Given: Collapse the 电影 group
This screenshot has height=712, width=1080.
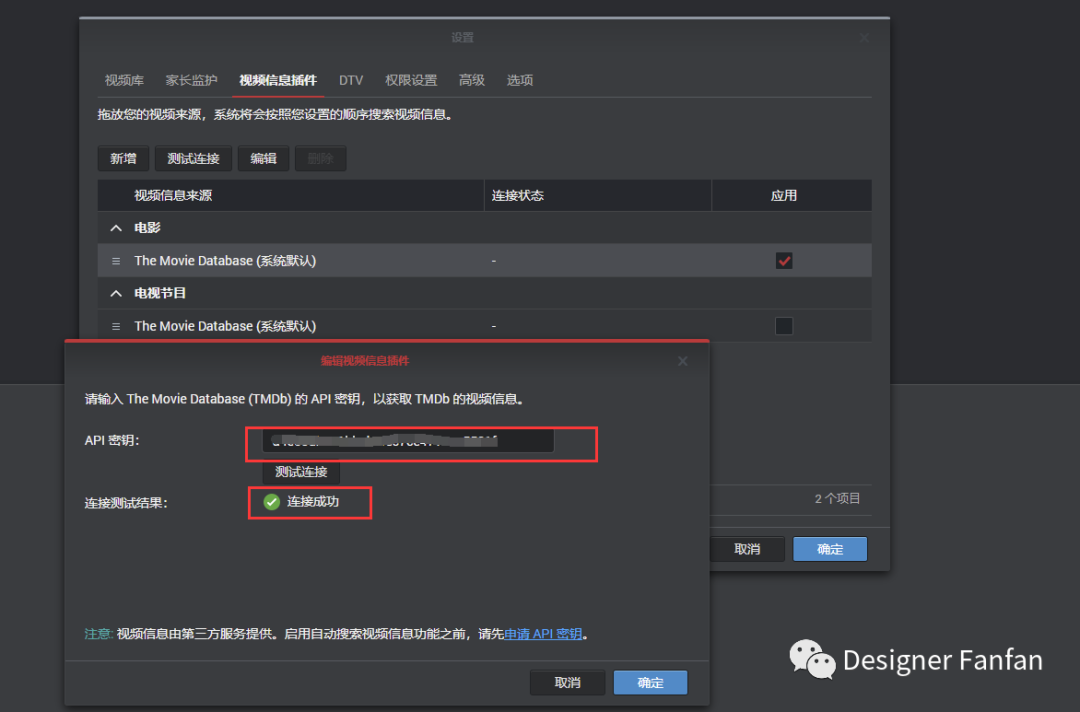Looking at the screenshot, I should pyautogui.click(x=116, y=228).
